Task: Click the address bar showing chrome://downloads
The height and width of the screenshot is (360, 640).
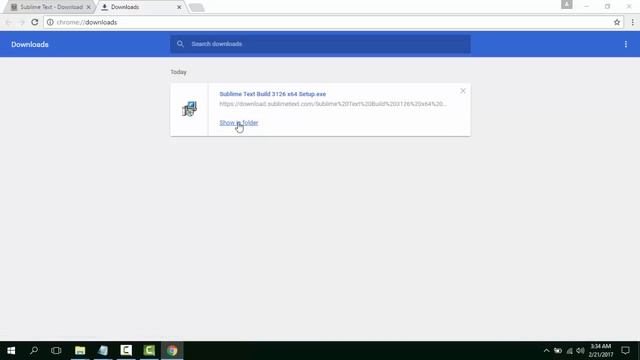Action: pos(333,22)
